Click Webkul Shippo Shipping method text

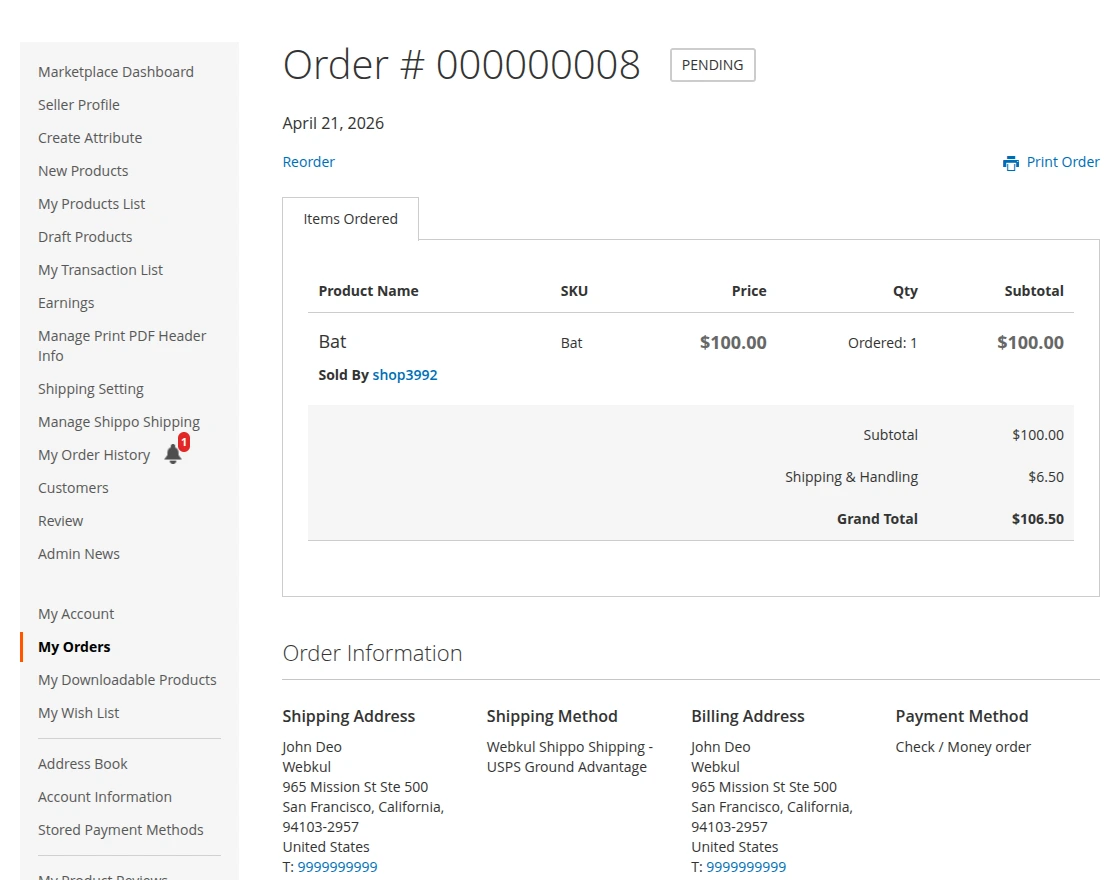569,757
